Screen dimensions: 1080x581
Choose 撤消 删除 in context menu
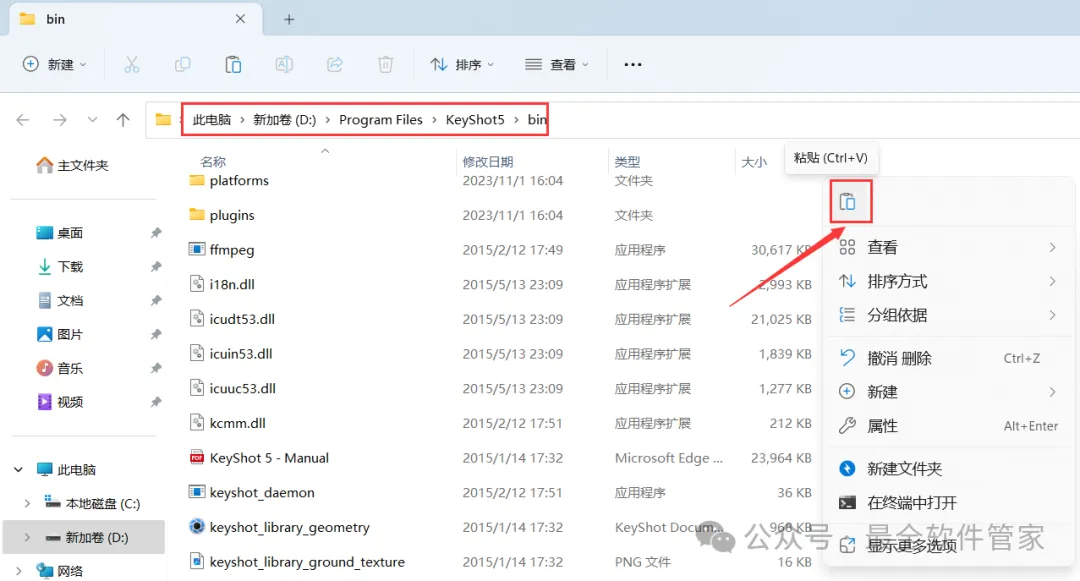[948, 358]
